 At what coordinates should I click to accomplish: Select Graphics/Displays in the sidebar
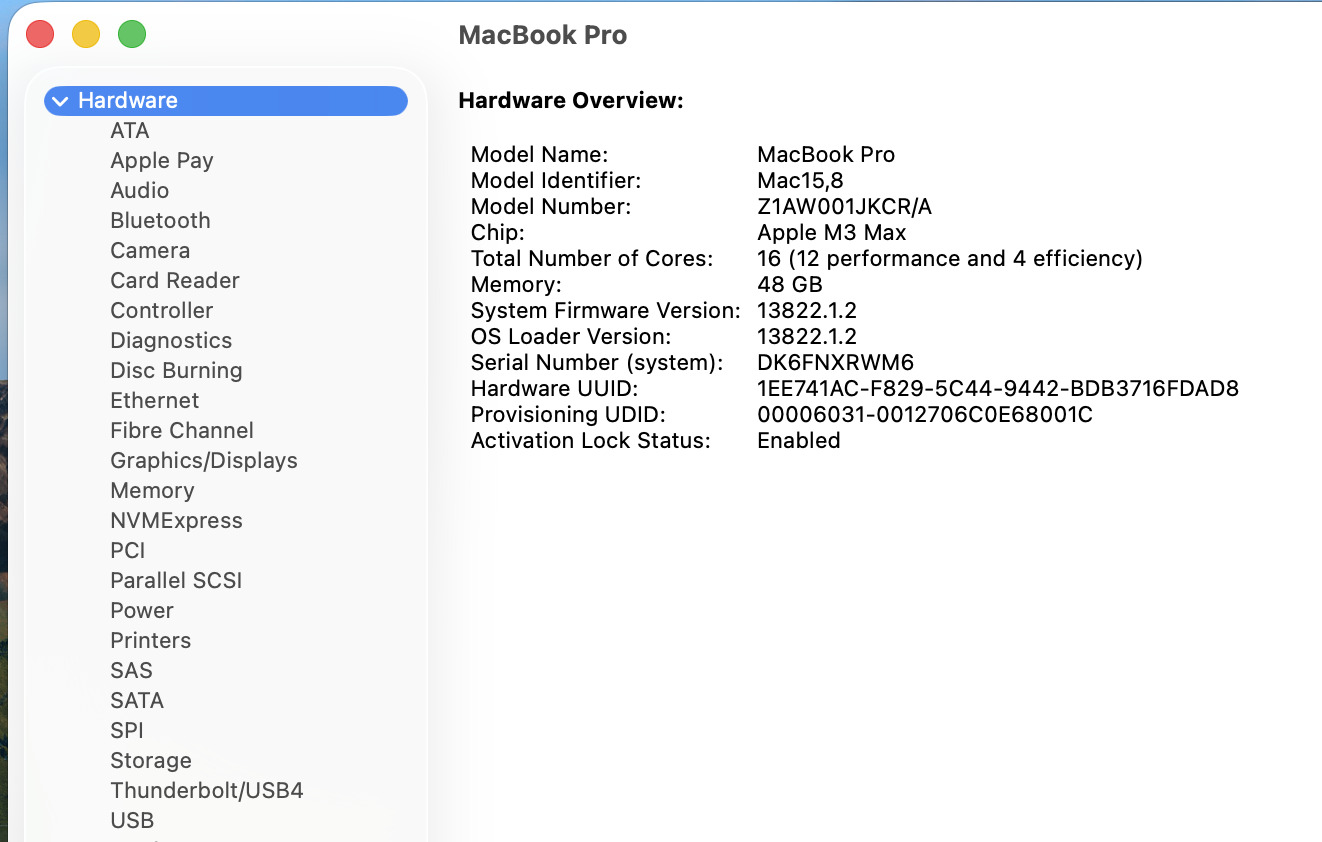point(204,461)
